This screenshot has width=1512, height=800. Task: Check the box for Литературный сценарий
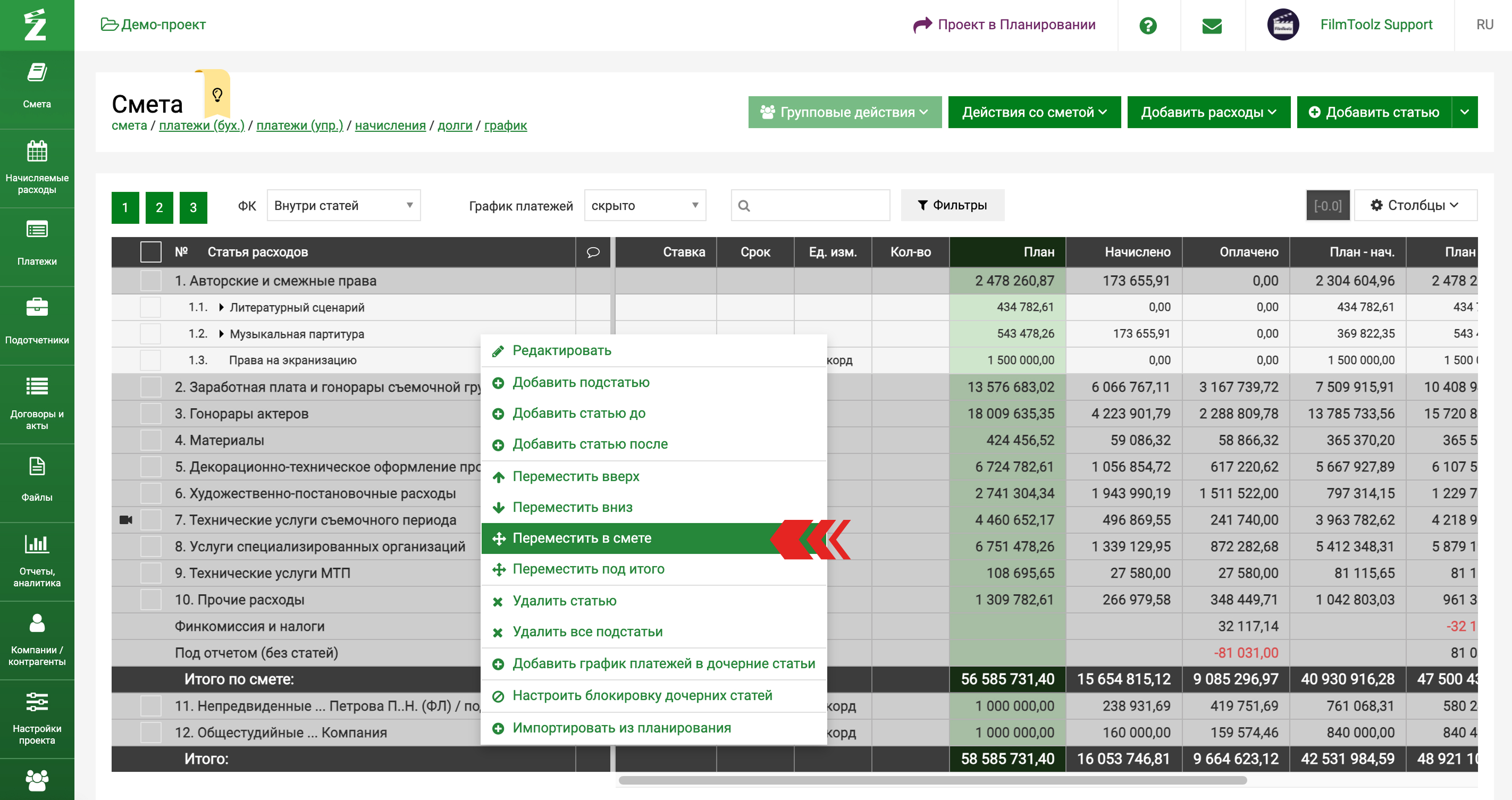point(151,307)
